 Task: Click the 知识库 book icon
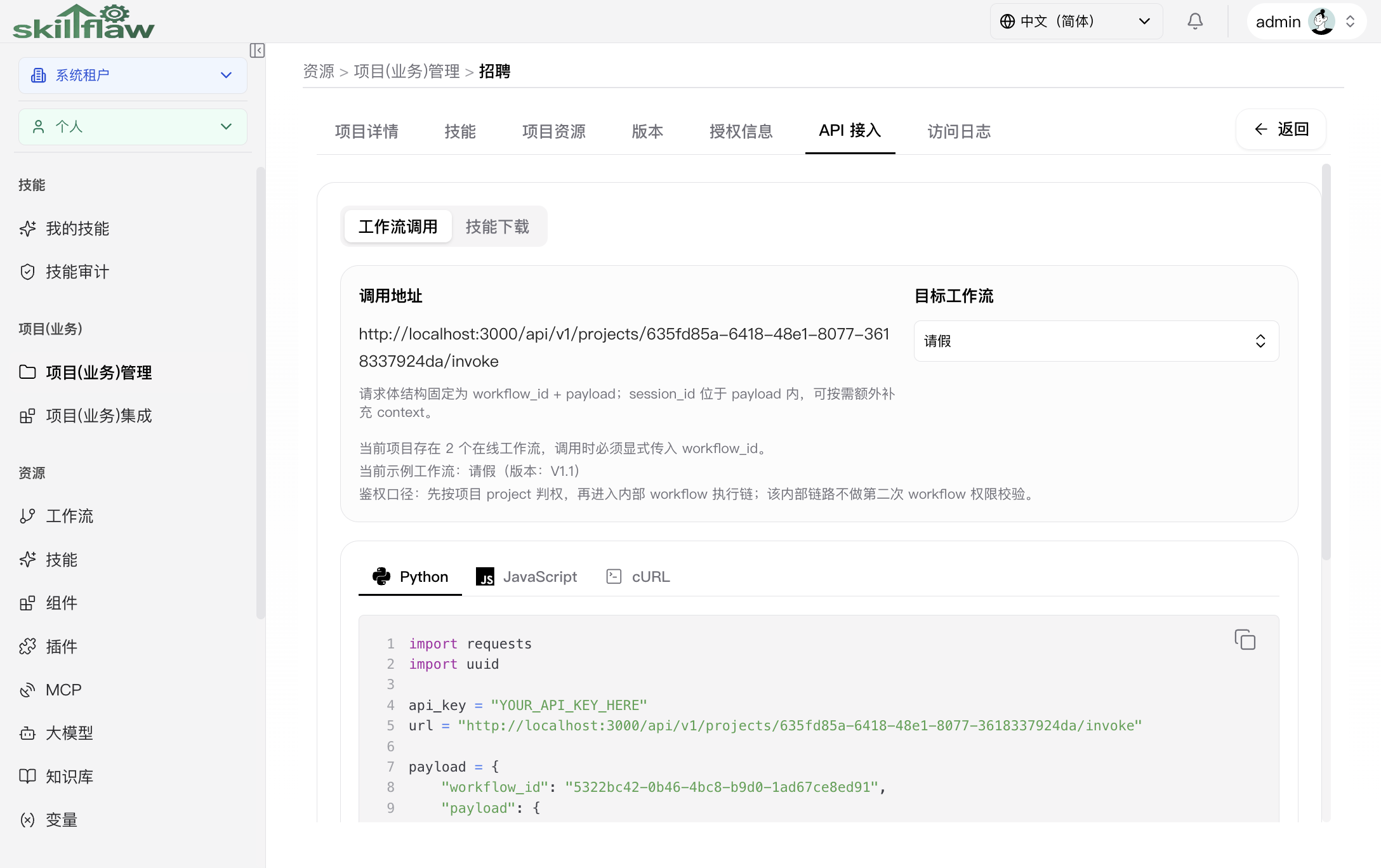[27, 777]
